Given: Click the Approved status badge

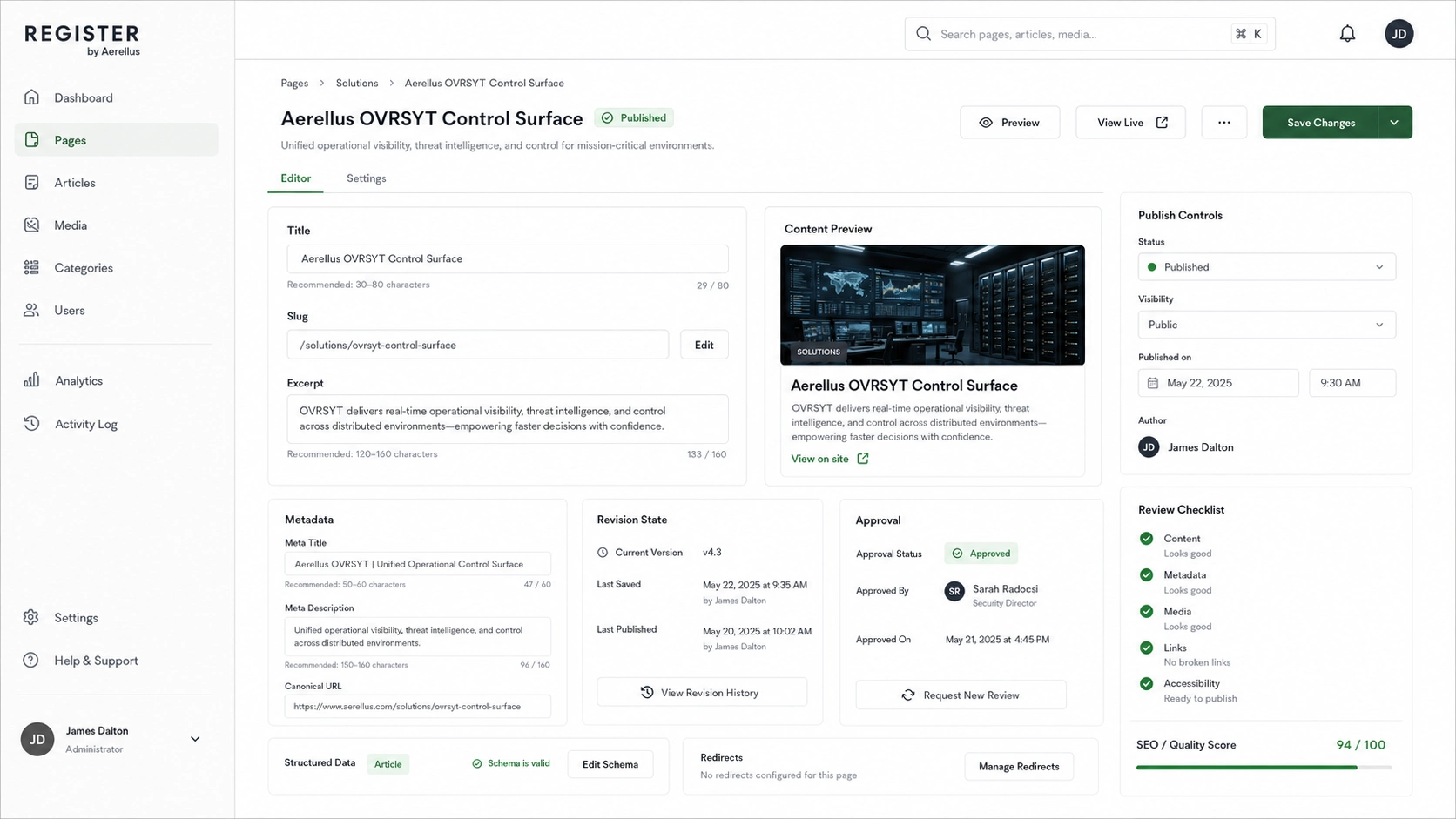Looking at the screenshot, I should (981, 554).
